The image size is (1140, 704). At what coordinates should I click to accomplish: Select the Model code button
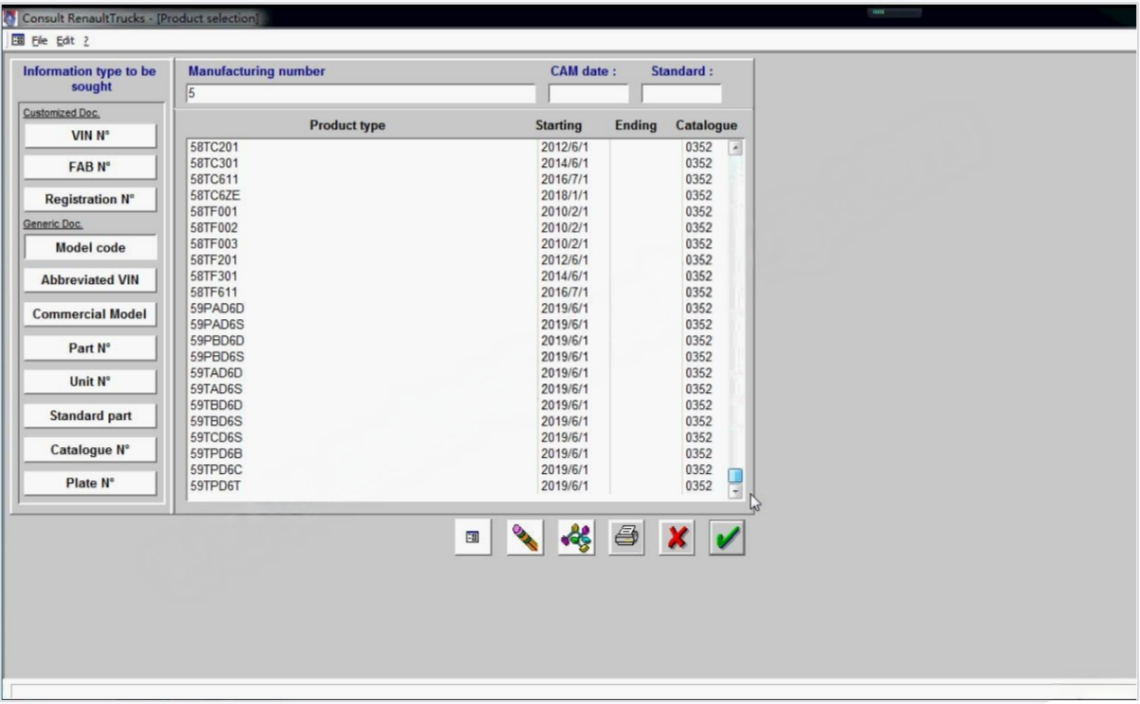(90, 247)
